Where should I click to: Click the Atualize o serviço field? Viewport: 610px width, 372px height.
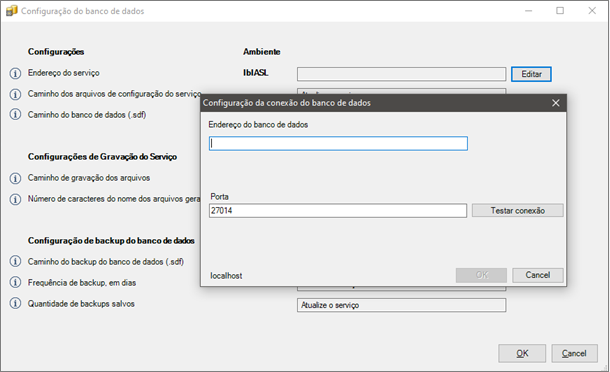tap(401, 305)
